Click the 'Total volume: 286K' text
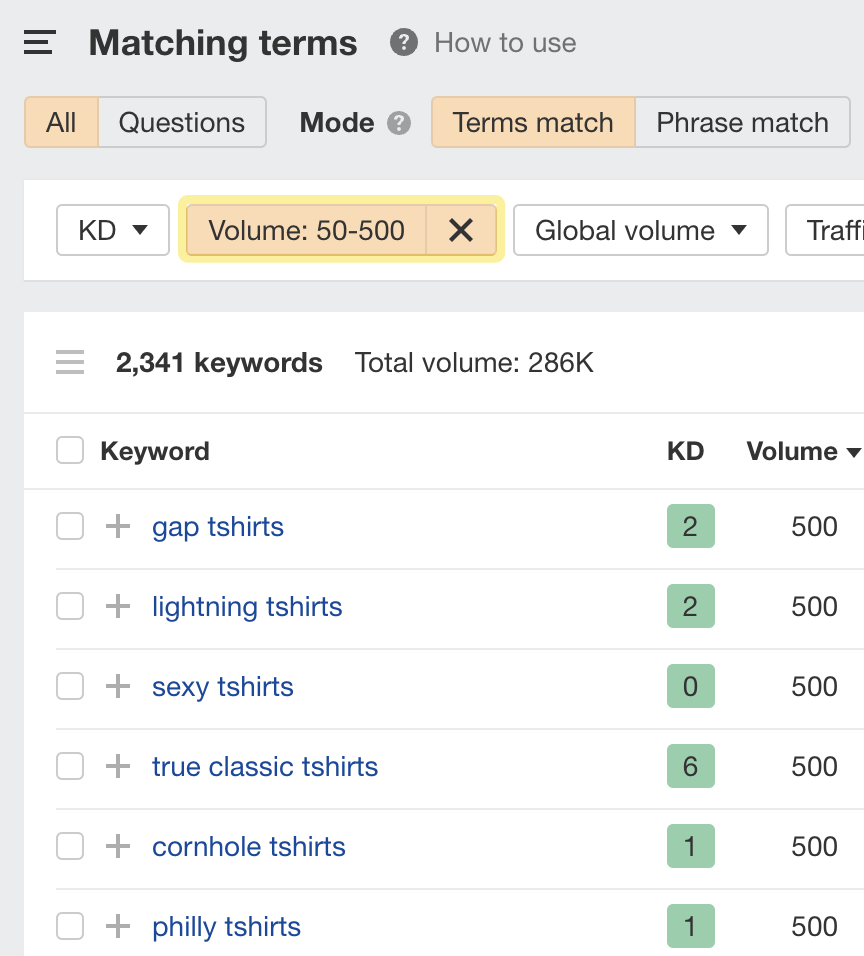 point(475,362)
